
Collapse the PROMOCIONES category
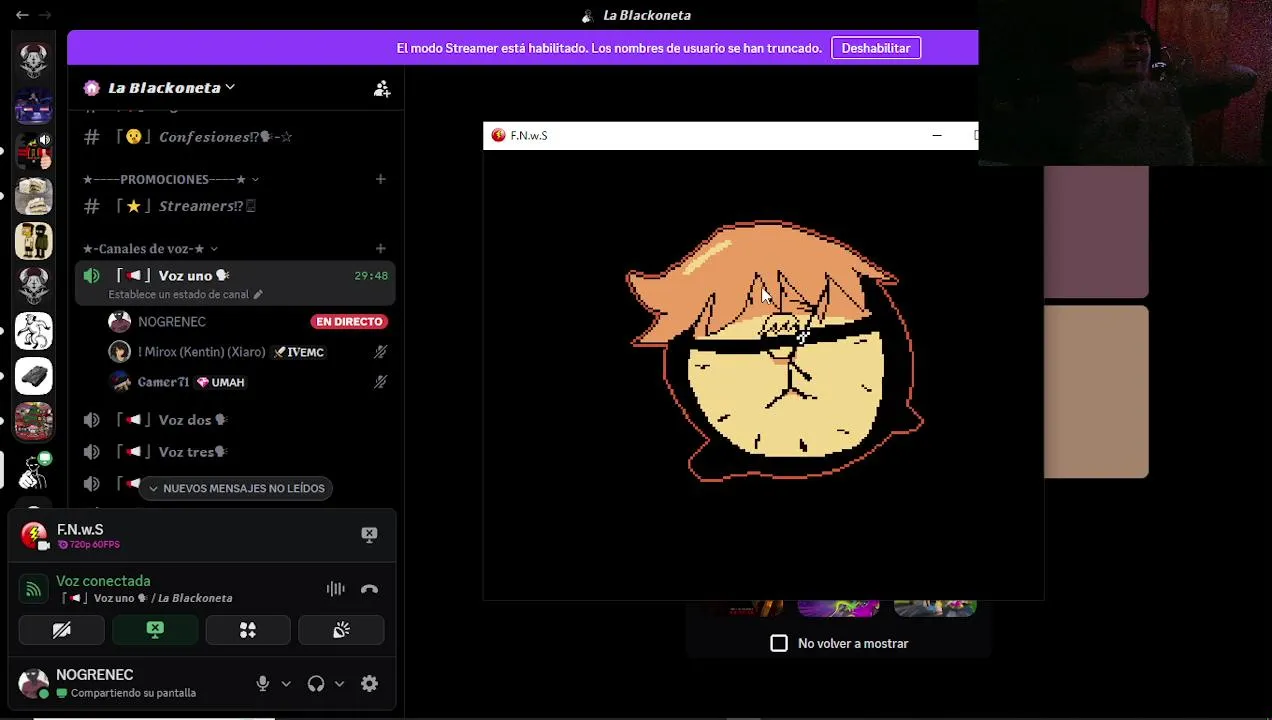(x=171, y=179)
